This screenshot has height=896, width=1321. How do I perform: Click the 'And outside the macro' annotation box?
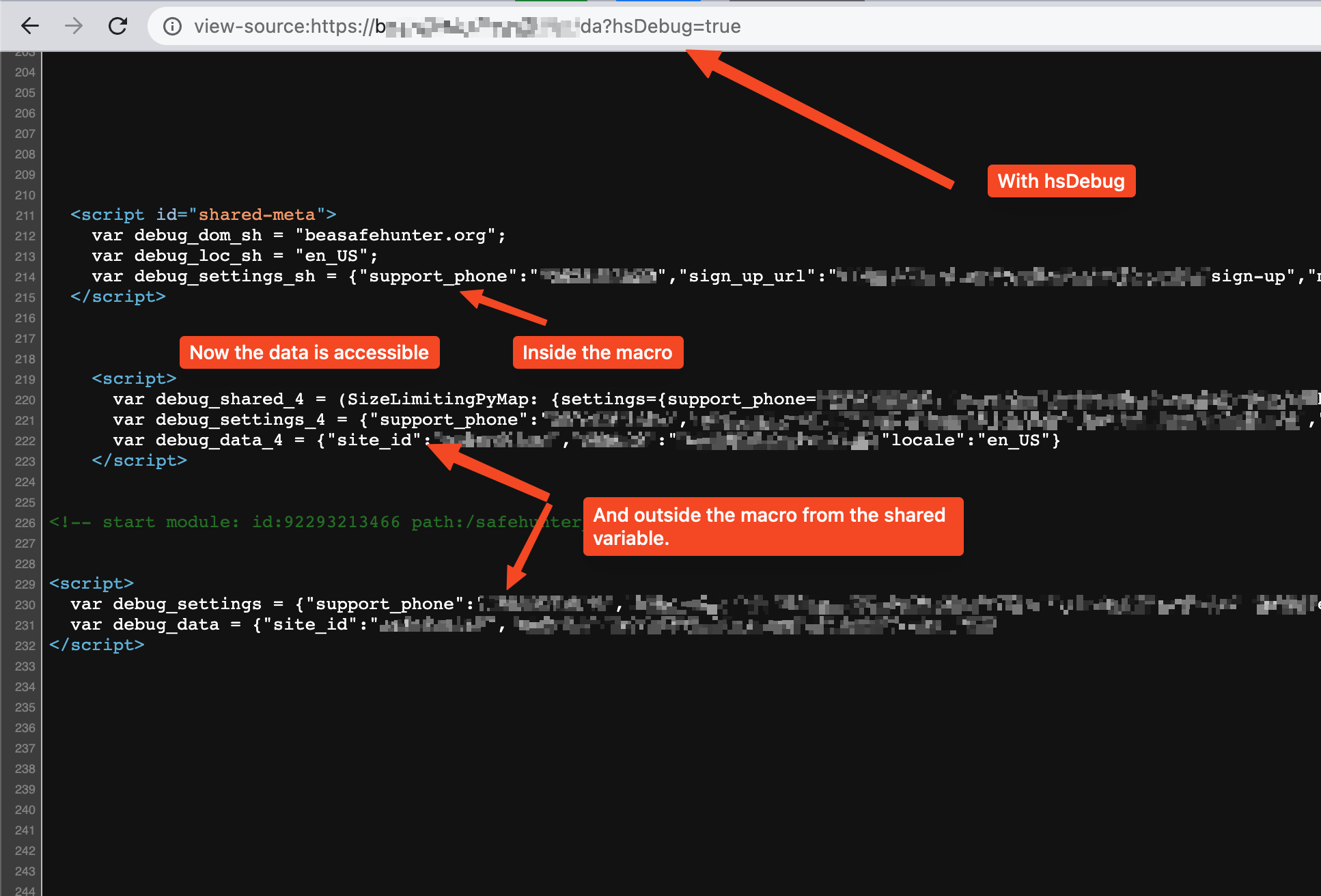pyautogui.click(x=772, y=527)
